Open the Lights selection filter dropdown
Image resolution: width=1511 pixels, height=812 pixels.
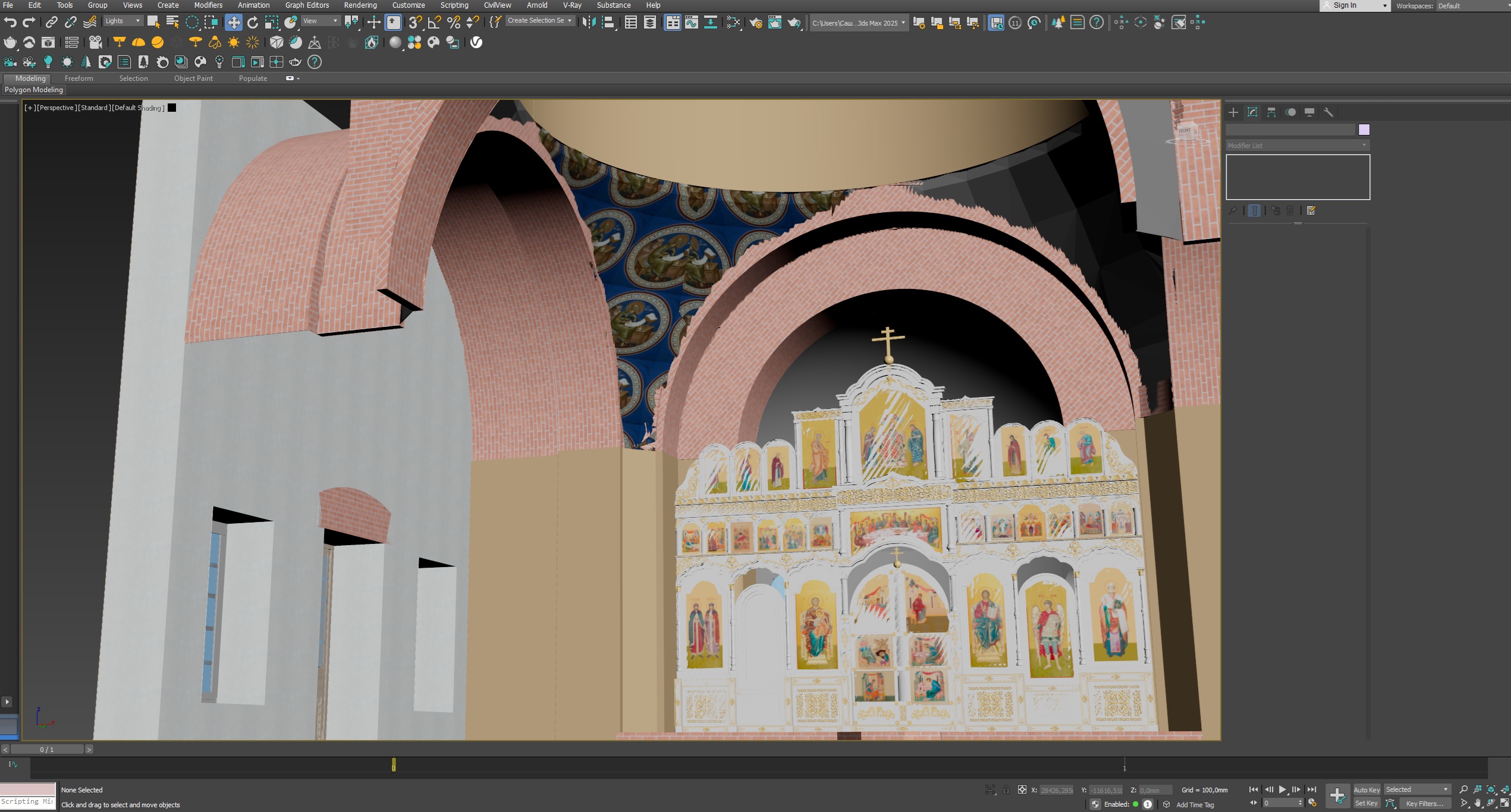123,21
